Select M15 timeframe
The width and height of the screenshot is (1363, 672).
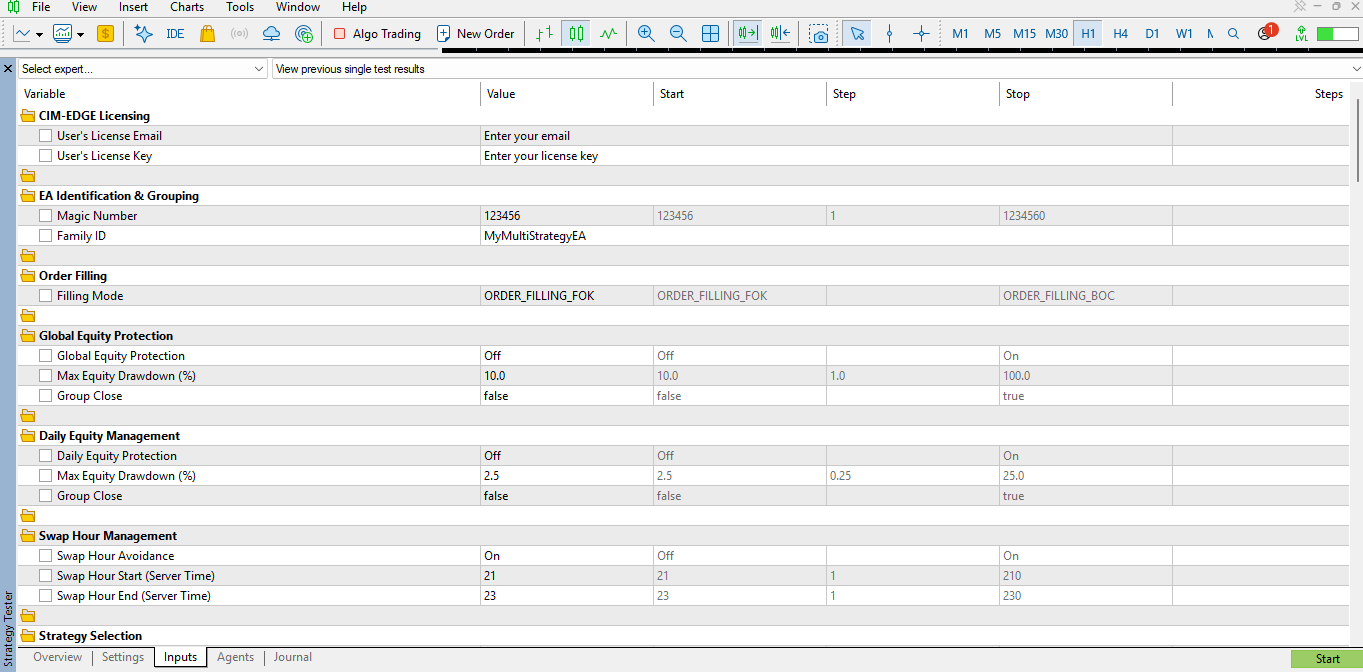coord(1024,33)
